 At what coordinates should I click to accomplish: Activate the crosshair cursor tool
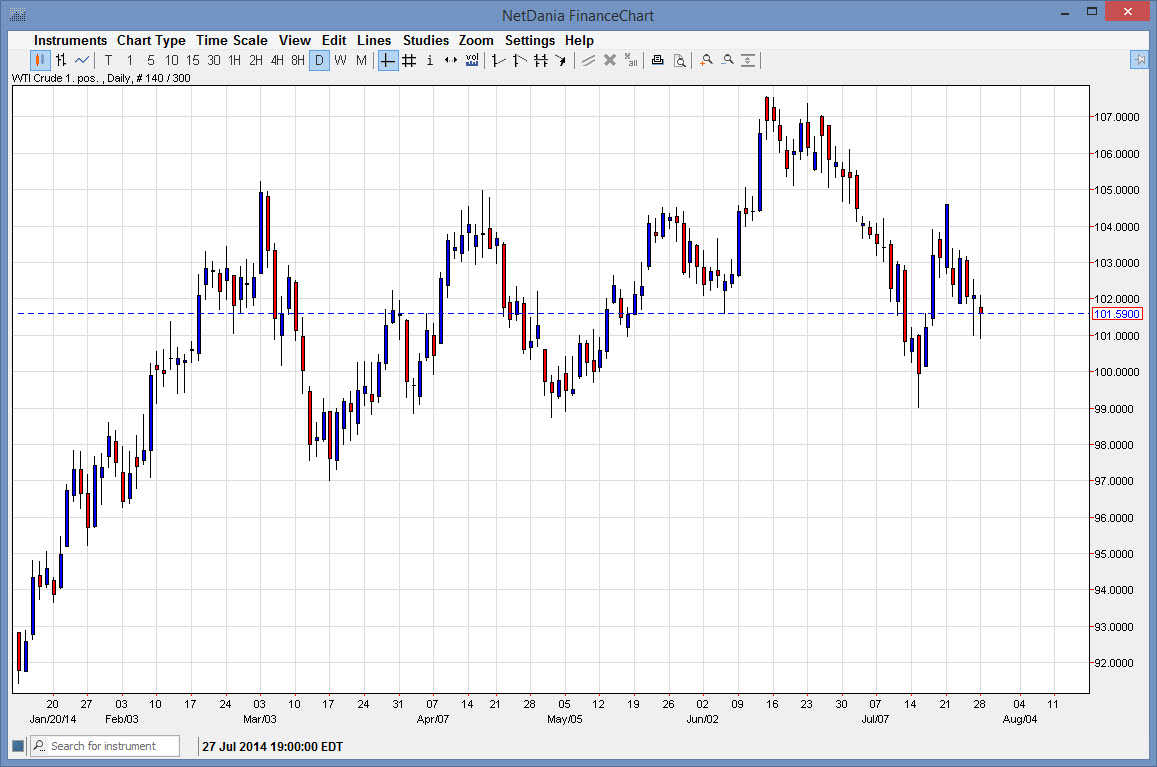pos(386,60)
